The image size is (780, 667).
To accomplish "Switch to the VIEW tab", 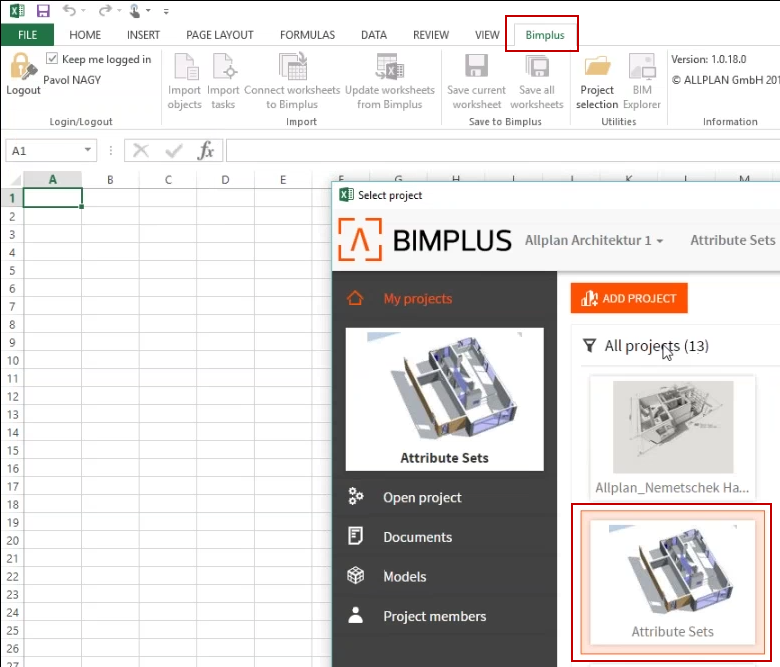I will pos(487,35).
